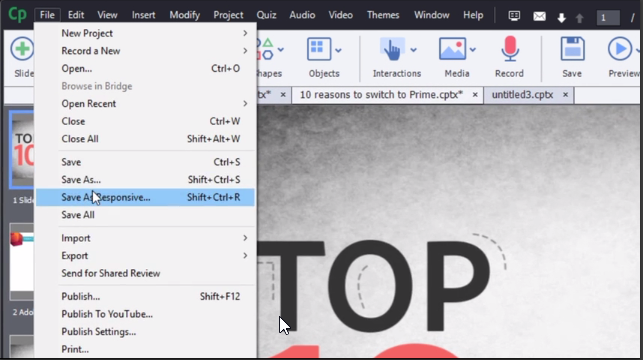
Task: Select slide 2 thumbnail in filmstrip
Action: (22, 262)
